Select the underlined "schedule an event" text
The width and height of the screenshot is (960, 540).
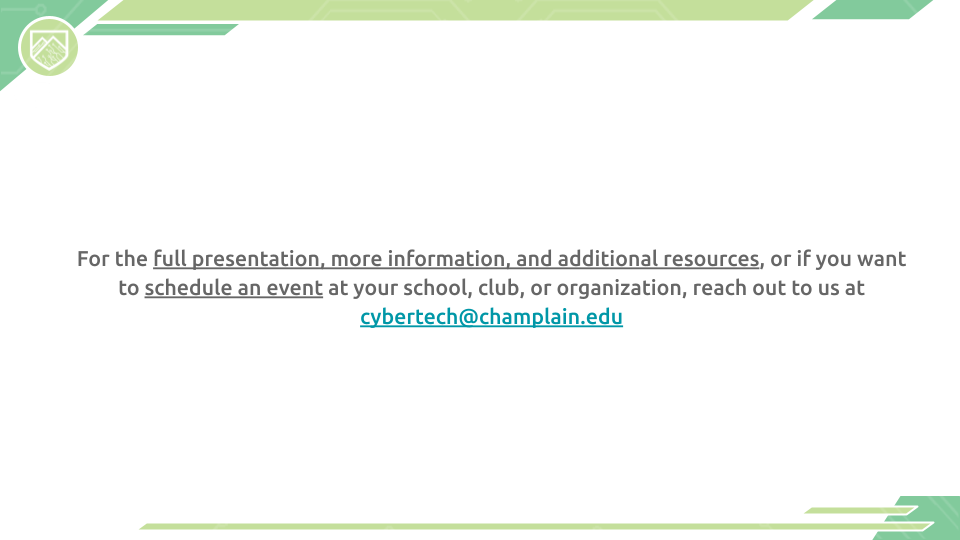(x=233, y=289)
